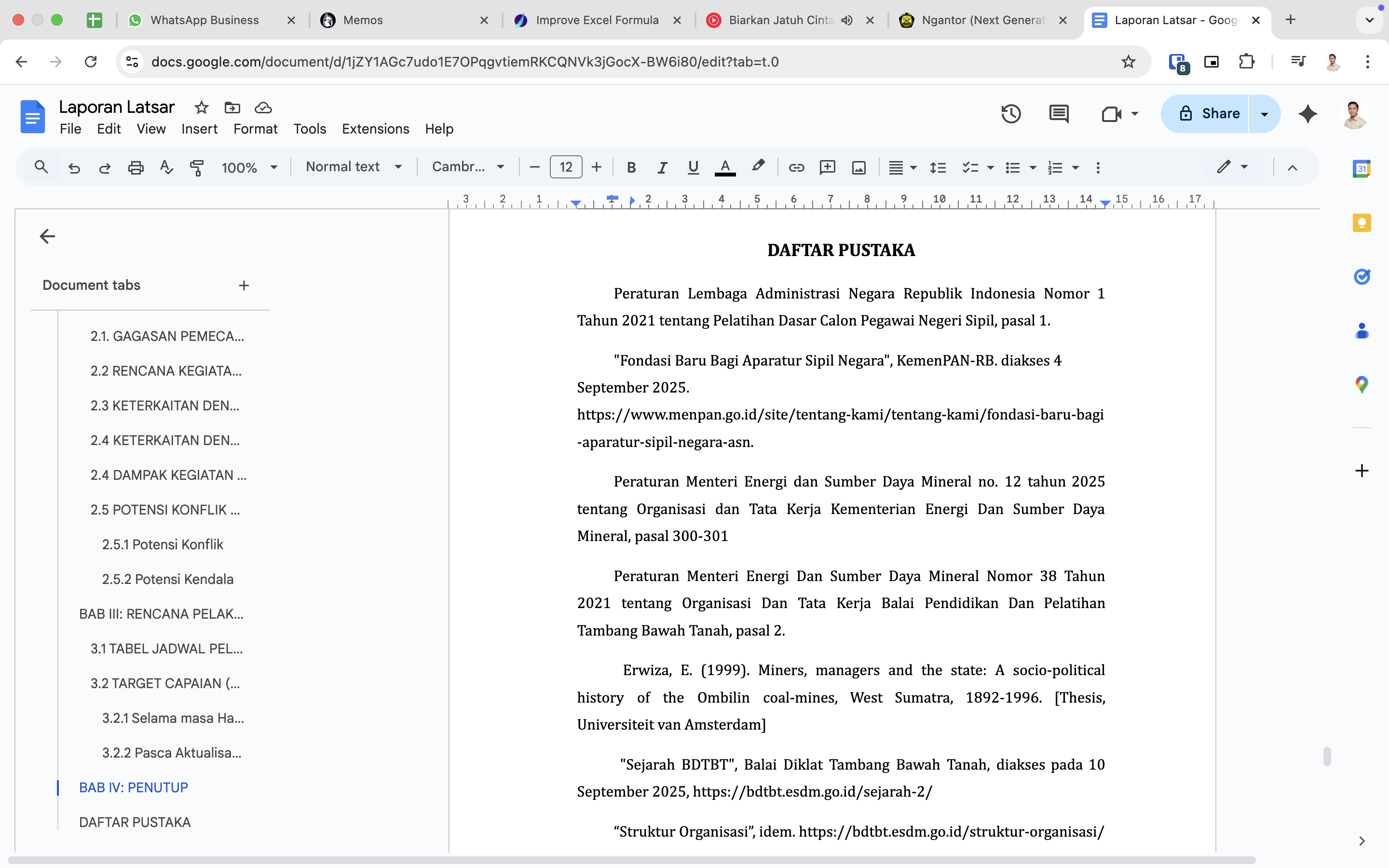
Task: Click the font size input field
Action: point(565,167)
